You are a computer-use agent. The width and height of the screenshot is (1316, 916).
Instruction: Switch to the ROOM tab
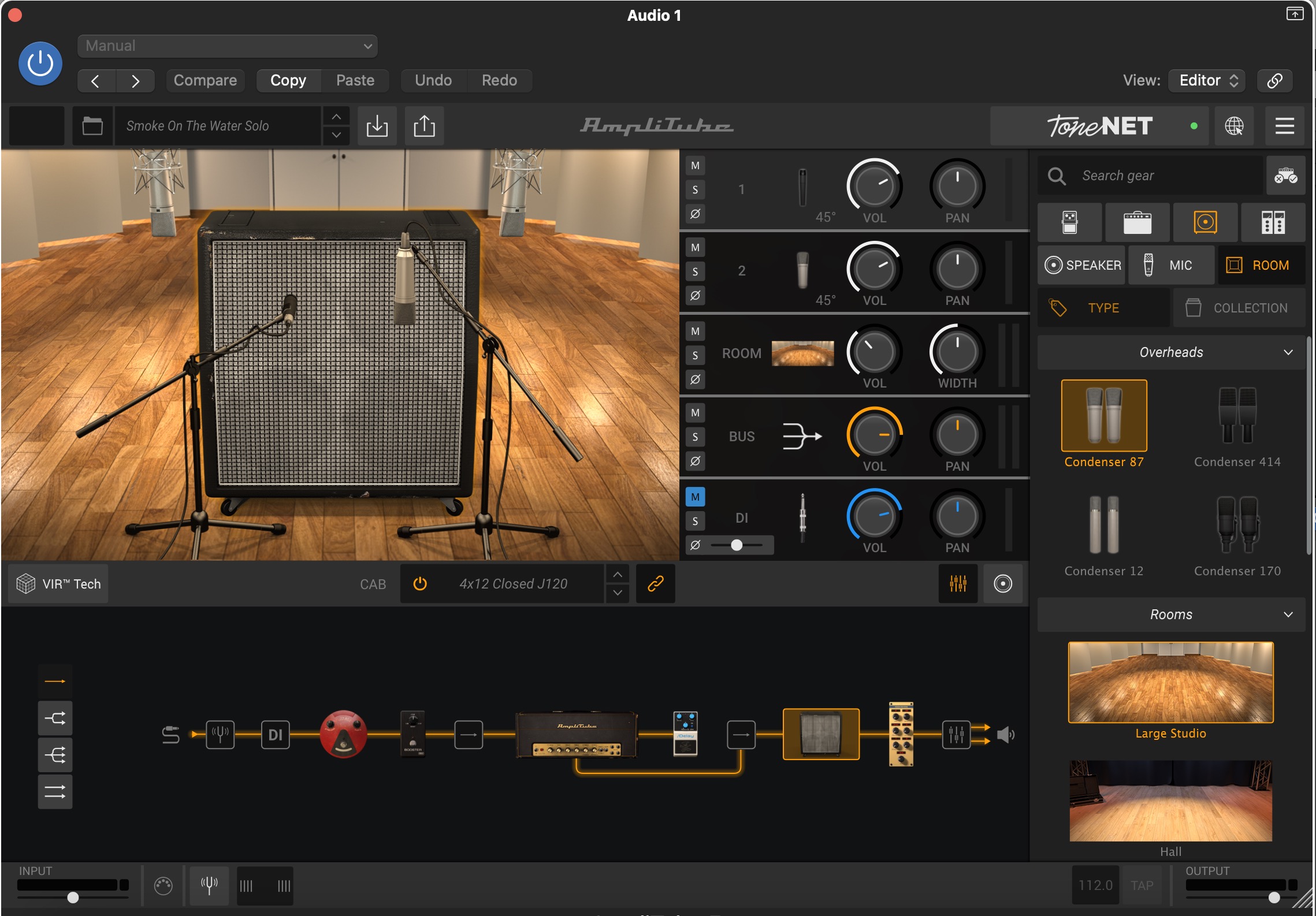(1262, 265)
